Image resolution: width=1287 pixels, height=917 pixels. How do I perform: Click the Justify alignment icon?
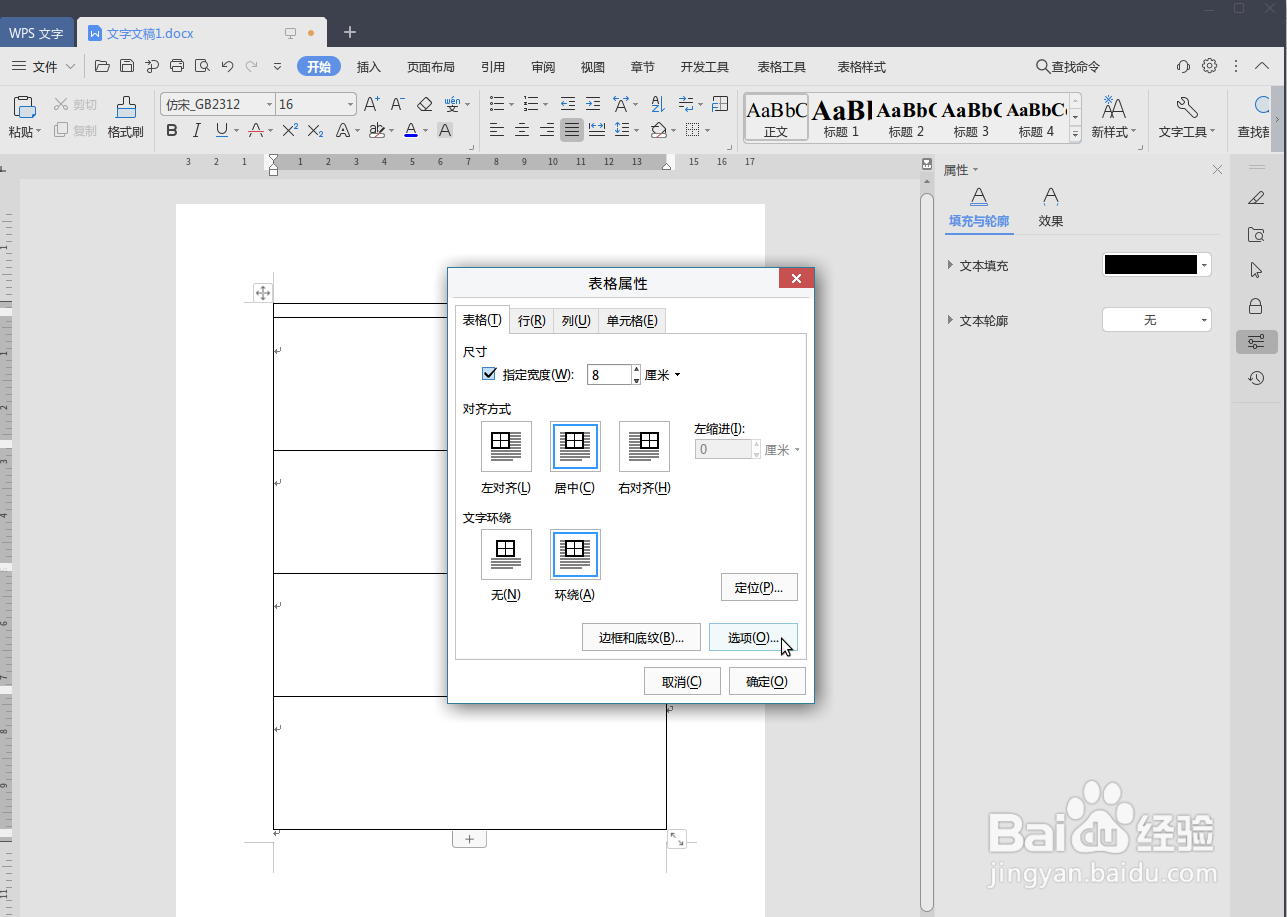[572, 130]
